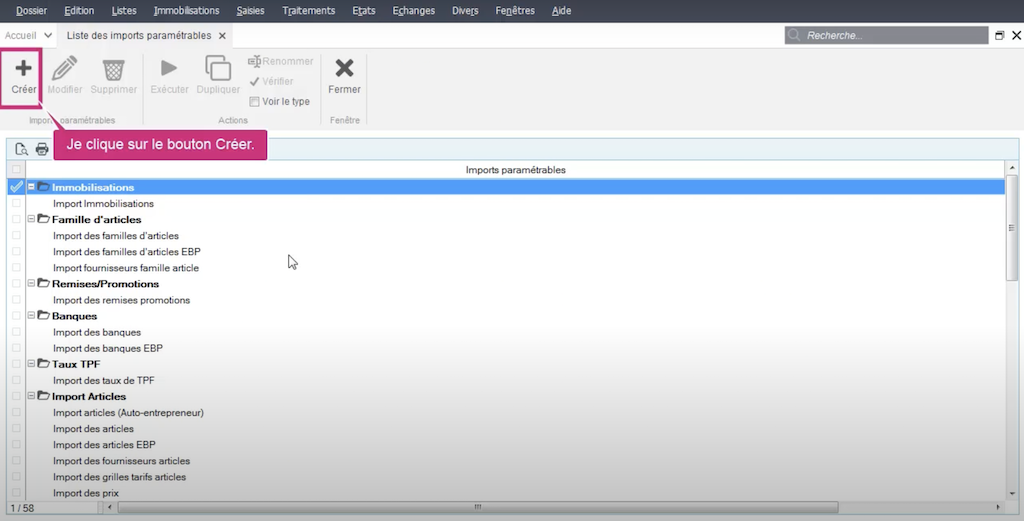
Task: Click the Vérifier checkmark action
Action: pyautogui.click(x=271, y=82)
